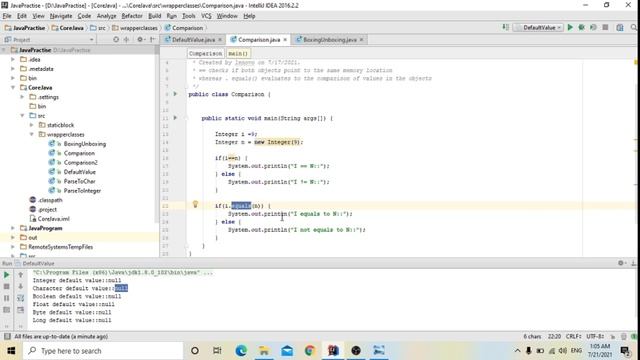Rerun DefaultValue in the Run panel
Viewport: 640px width, 360px height.
point(7,275)
